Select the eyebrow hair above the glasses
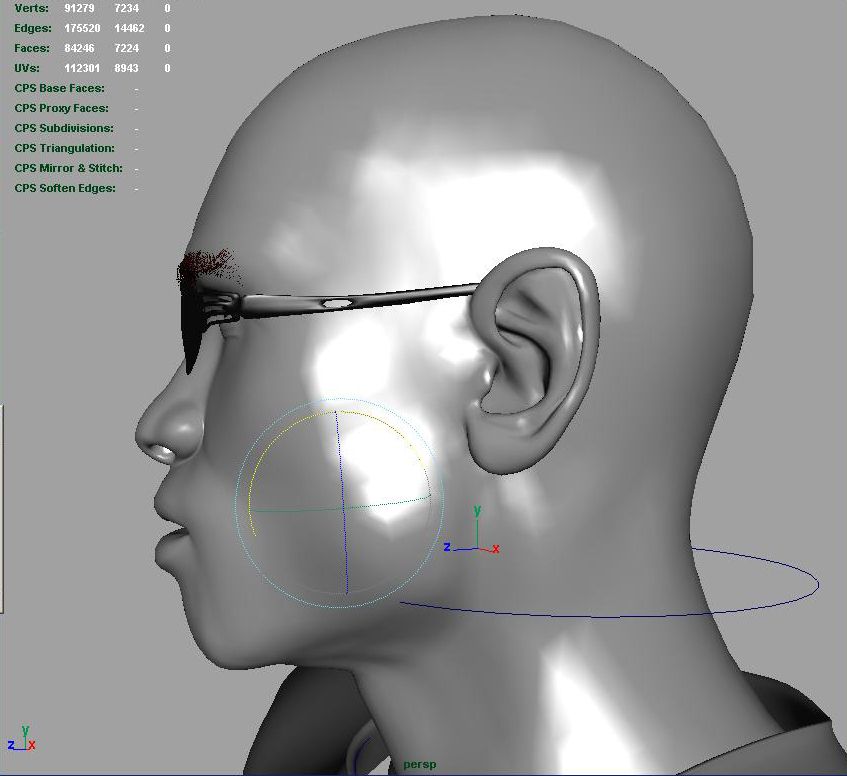The image size is (847, 776). click(x=208, y=268)
